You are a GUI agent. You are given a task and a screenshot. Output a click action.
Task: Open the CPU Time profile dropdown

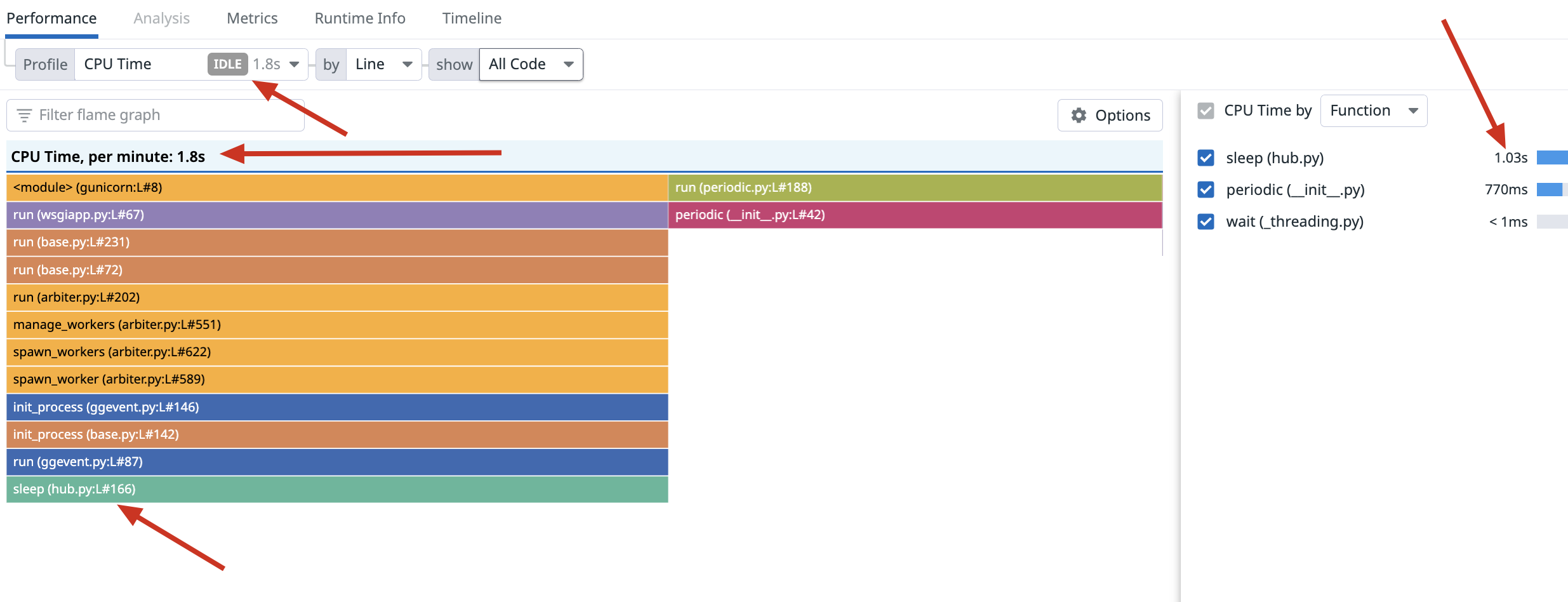tap(191, 64)
